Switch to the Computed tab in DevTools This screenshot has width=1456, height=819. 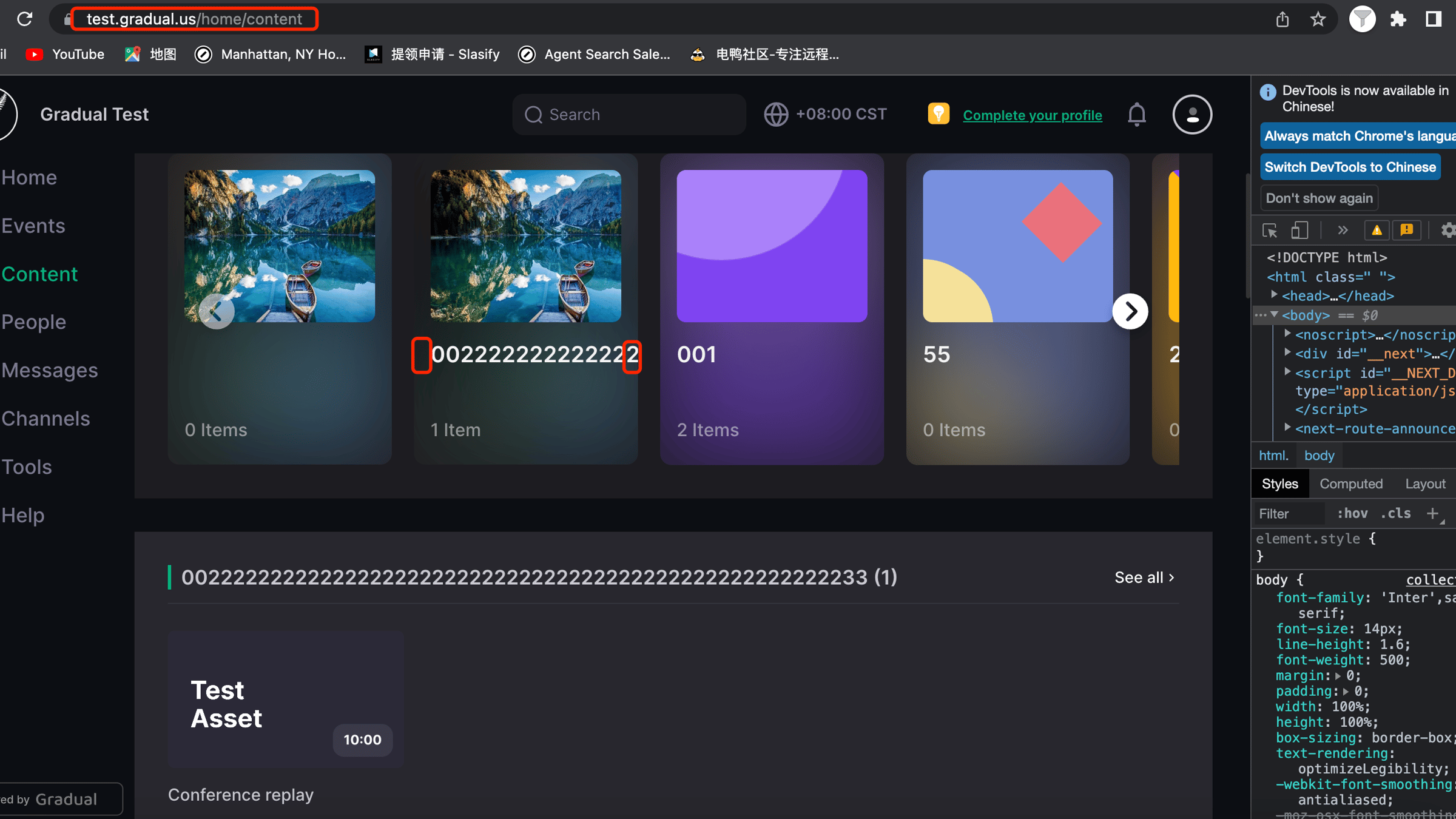click(x=1351, y=484)
